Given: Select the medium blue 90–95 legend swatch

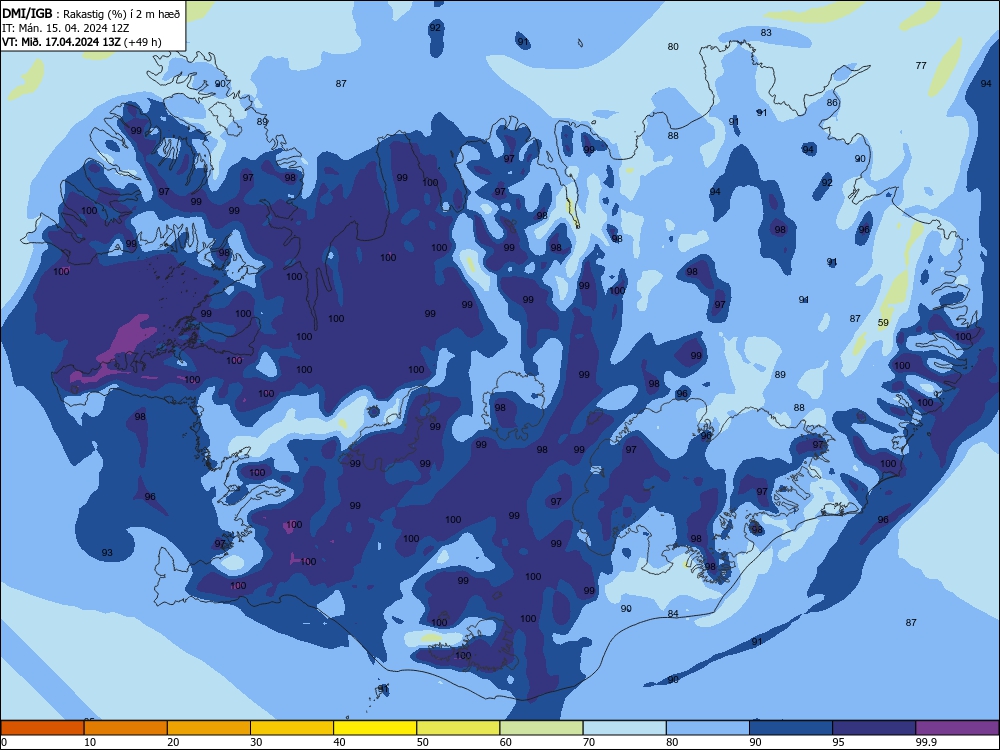Looking at the screenshot, I should (x=791, y=728).
